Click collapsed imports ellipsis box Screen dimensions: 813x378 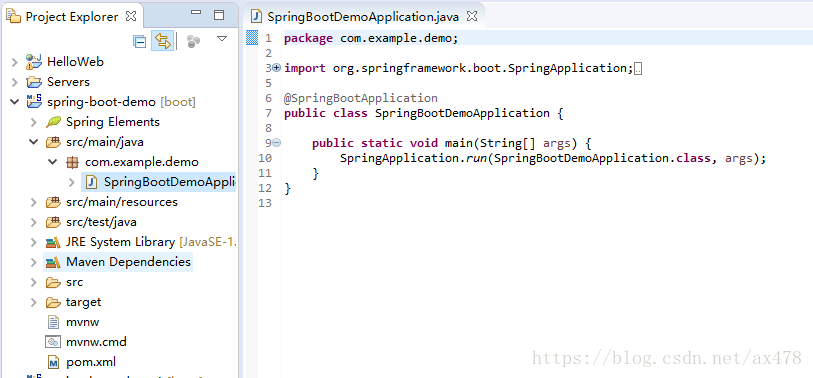coord(638,68)
